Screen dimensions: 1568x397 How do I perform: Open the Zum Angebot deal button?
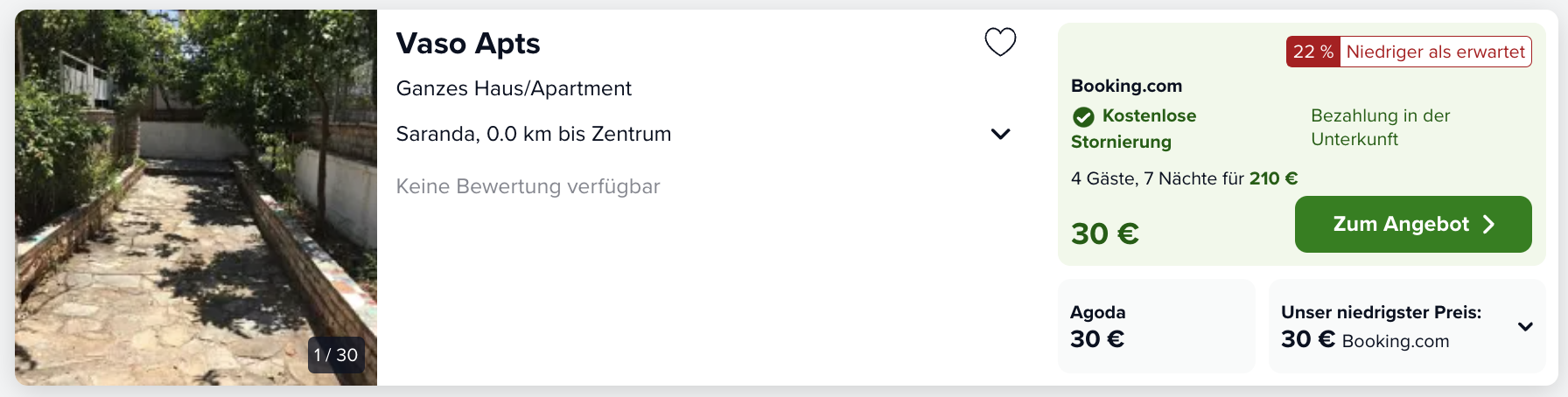1413,224
